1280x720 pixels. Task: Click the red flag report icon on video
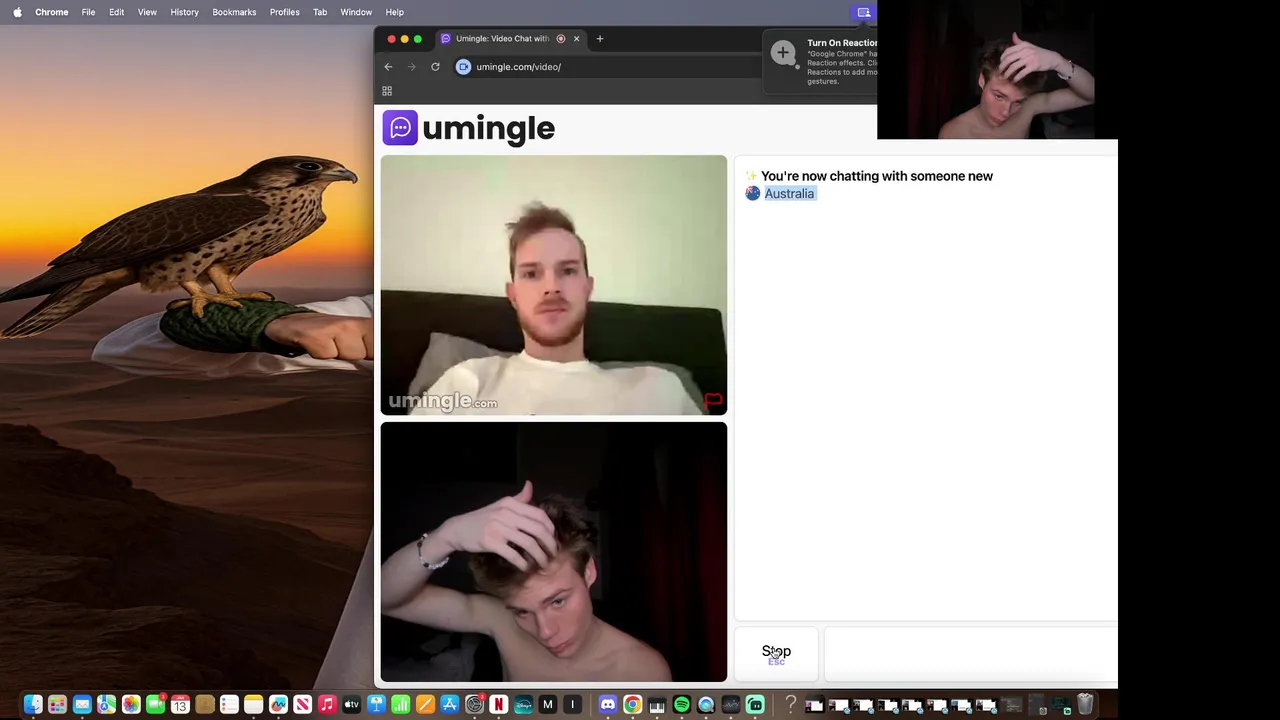click(x=713, y=401)
